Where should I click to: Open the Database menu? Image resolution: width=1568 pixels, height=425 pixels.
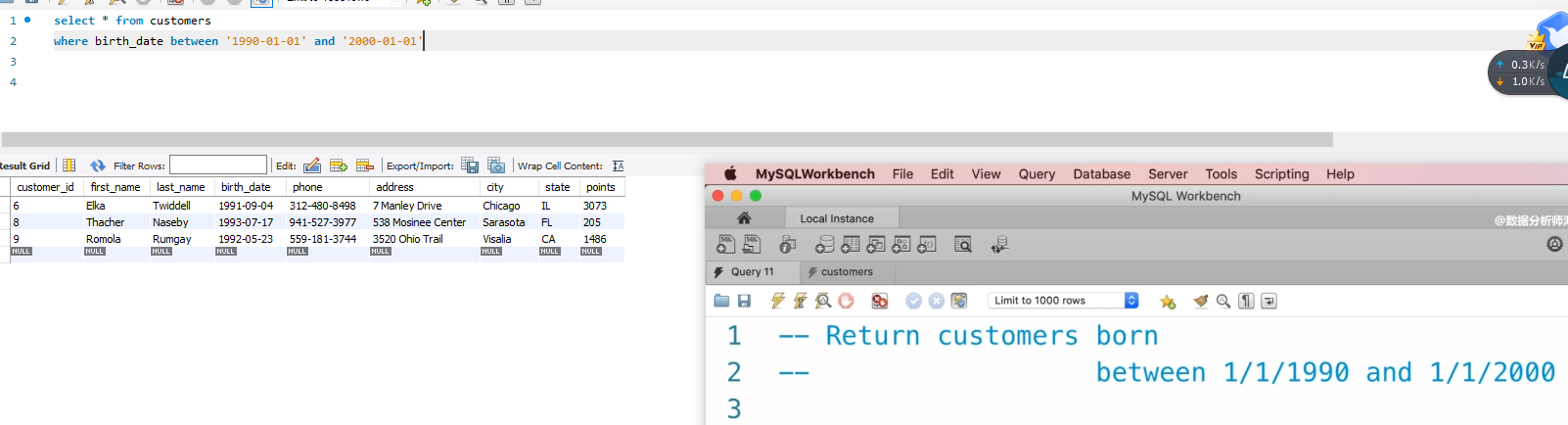[1102, 173]
